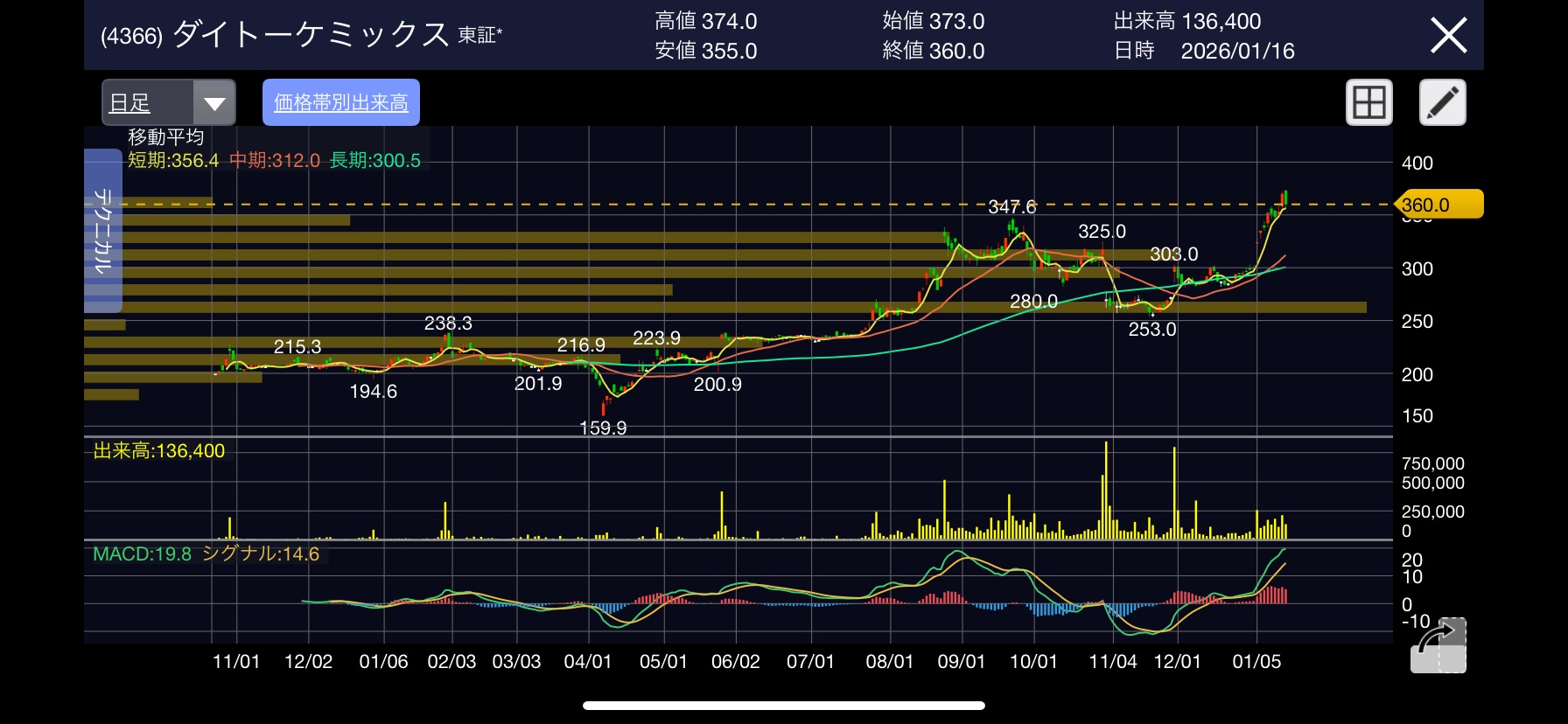This screenshot has height=724, width=1568.
Task: Tap the yellow 360.0 current price tag
Action: tap(1437, 205)
